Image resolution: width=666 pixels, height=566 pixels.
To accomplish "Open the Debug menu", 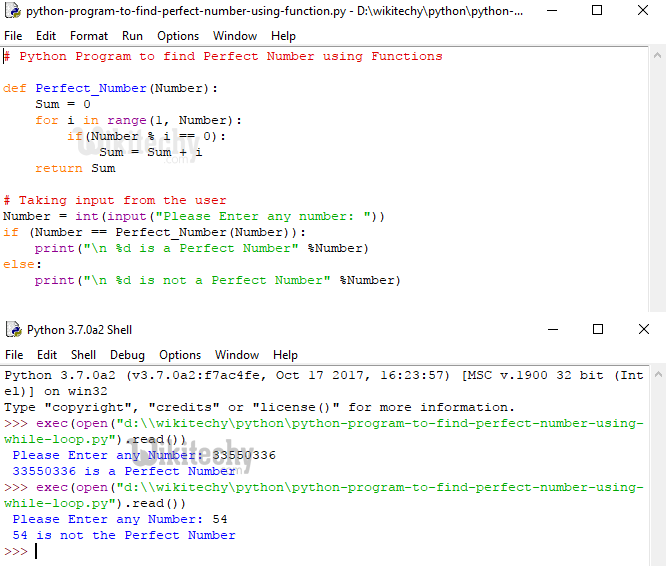I will (127, 355).
